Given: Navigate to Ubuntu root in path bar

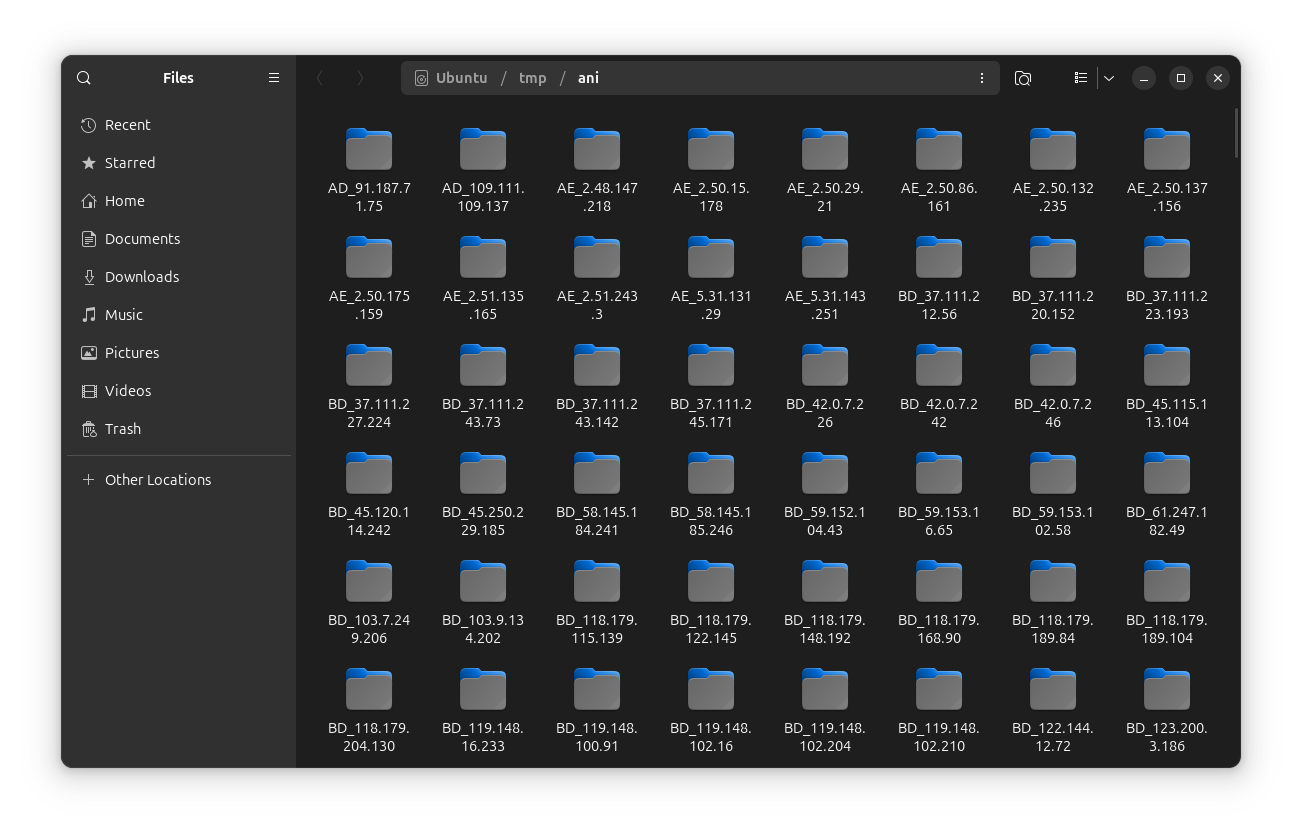Looking at the screenshot, I should [461, 78].
